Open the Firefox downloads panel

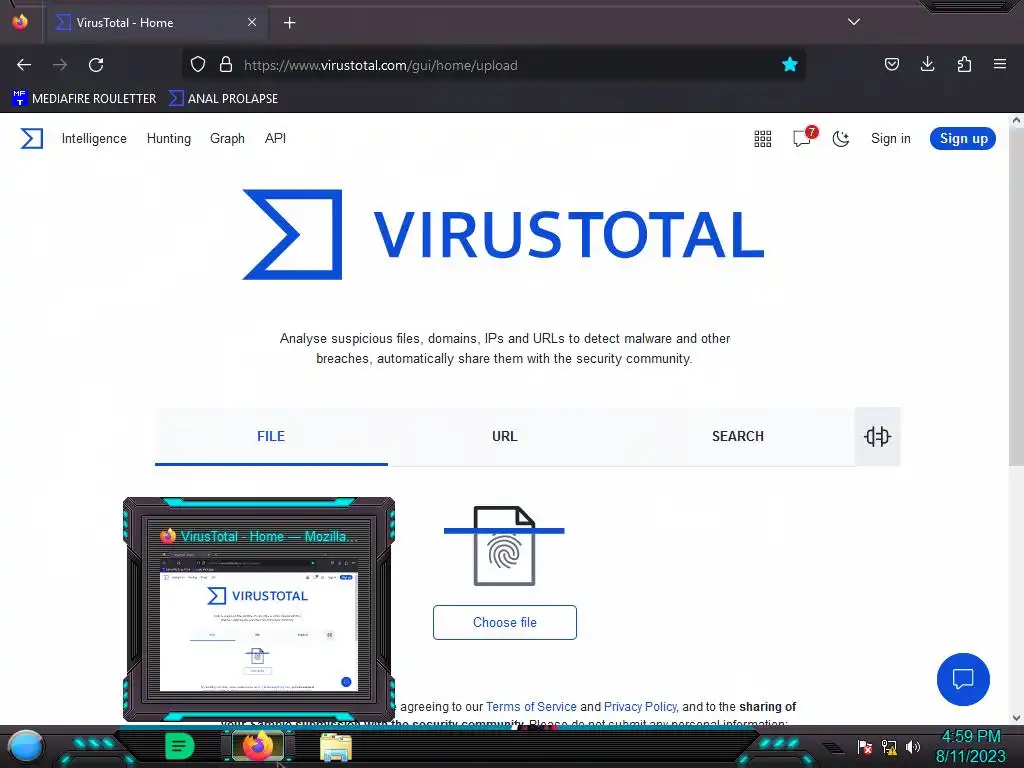coord(927,64)
